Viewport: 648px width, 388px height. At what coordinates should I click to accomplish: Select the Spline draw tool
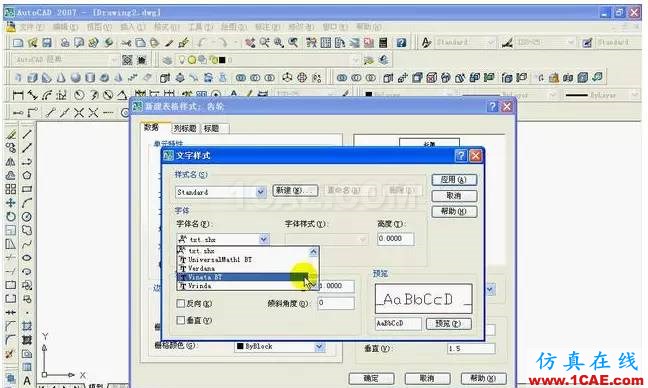pos(27,244)
